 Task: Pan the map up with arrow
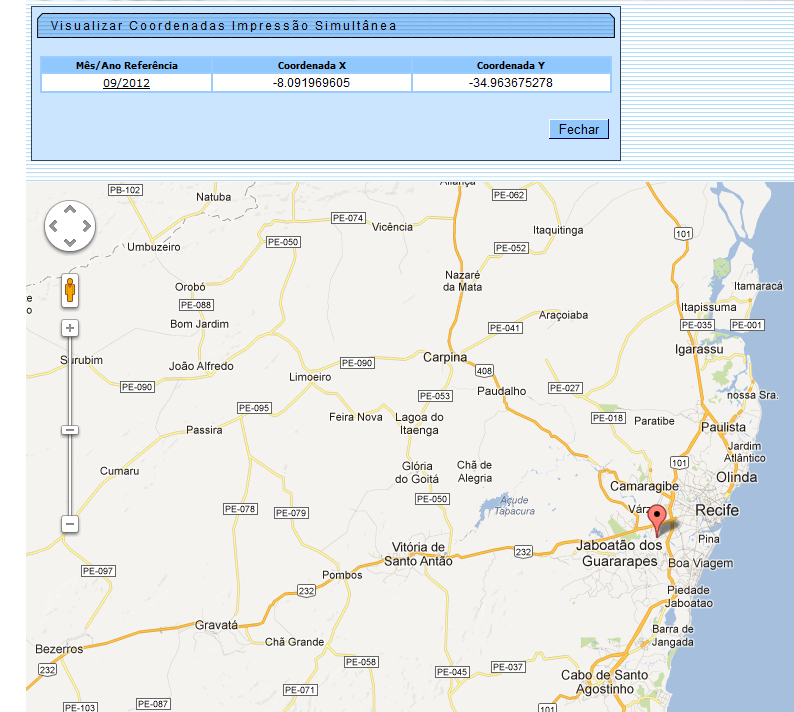click(x=70, y=209)
